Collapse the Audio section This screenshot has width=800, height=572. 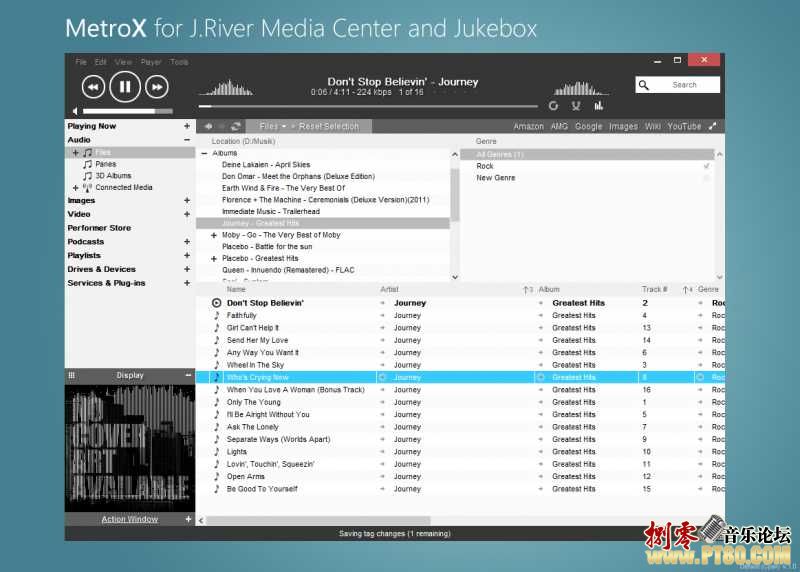click(187, 140)
